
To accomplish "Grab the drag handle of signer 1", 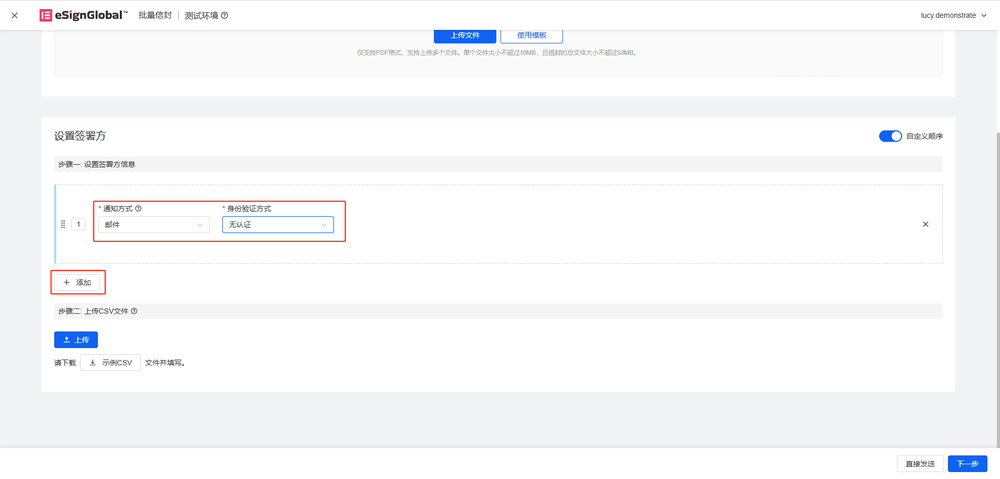I will (x=64, y=225).
